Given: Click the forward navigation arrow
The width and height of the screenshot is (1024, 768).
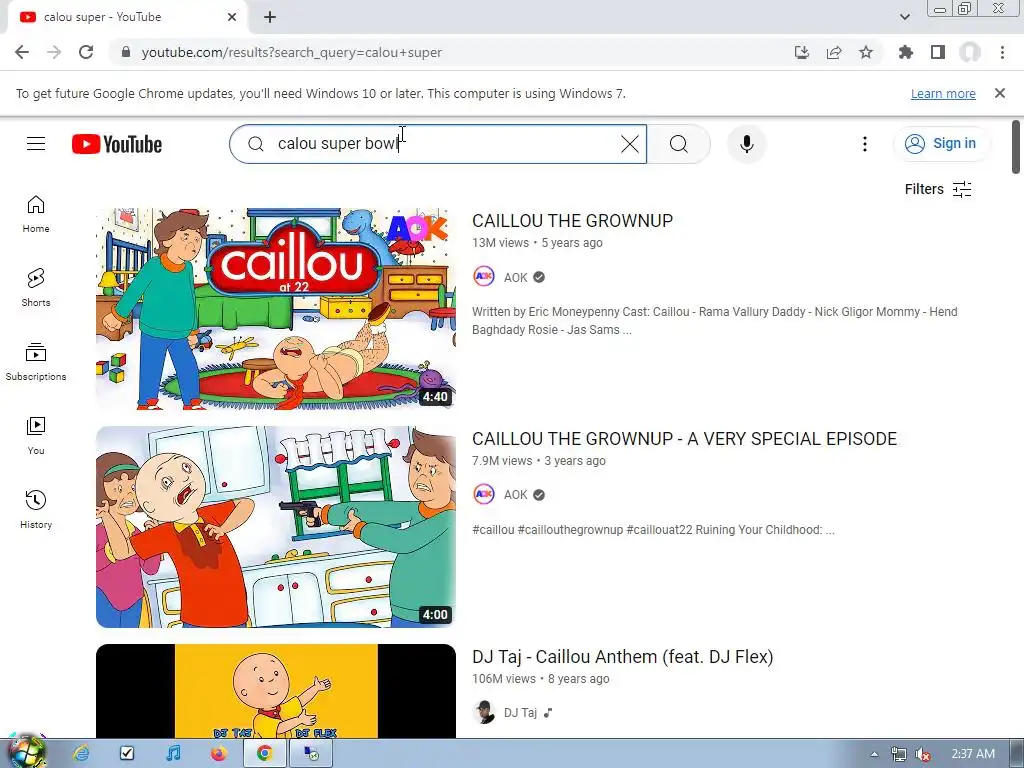Looking at the screenshot, I should click(54, 52).
